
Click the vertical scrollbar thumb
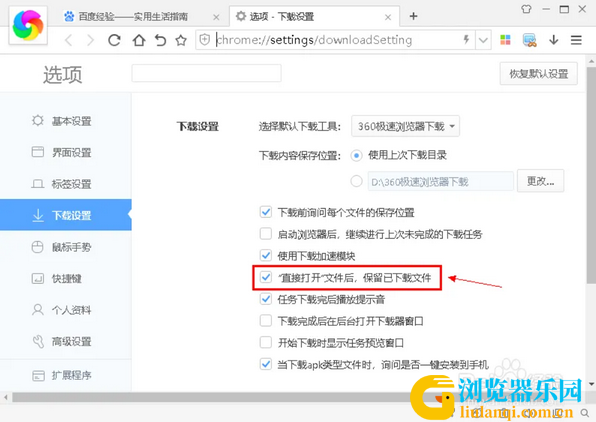[x=591, y=175]
